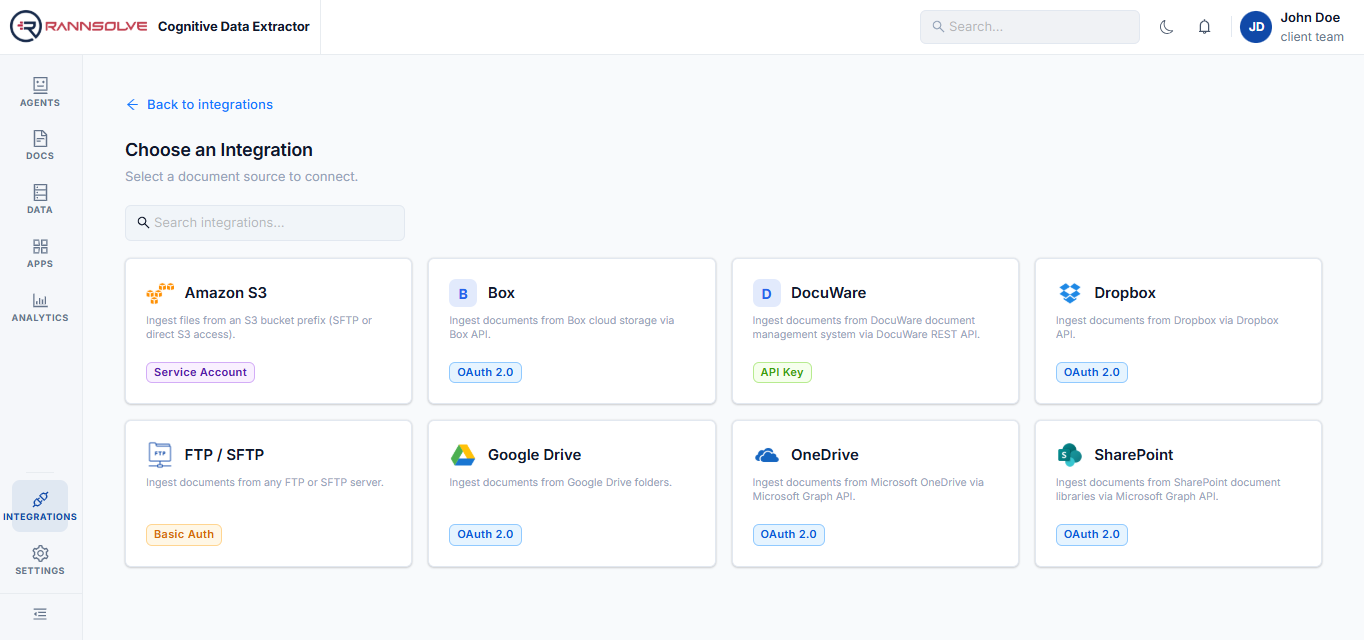Click the Amazon S3 icon
Screen dimensions: 1364x640
pos(160,293)
